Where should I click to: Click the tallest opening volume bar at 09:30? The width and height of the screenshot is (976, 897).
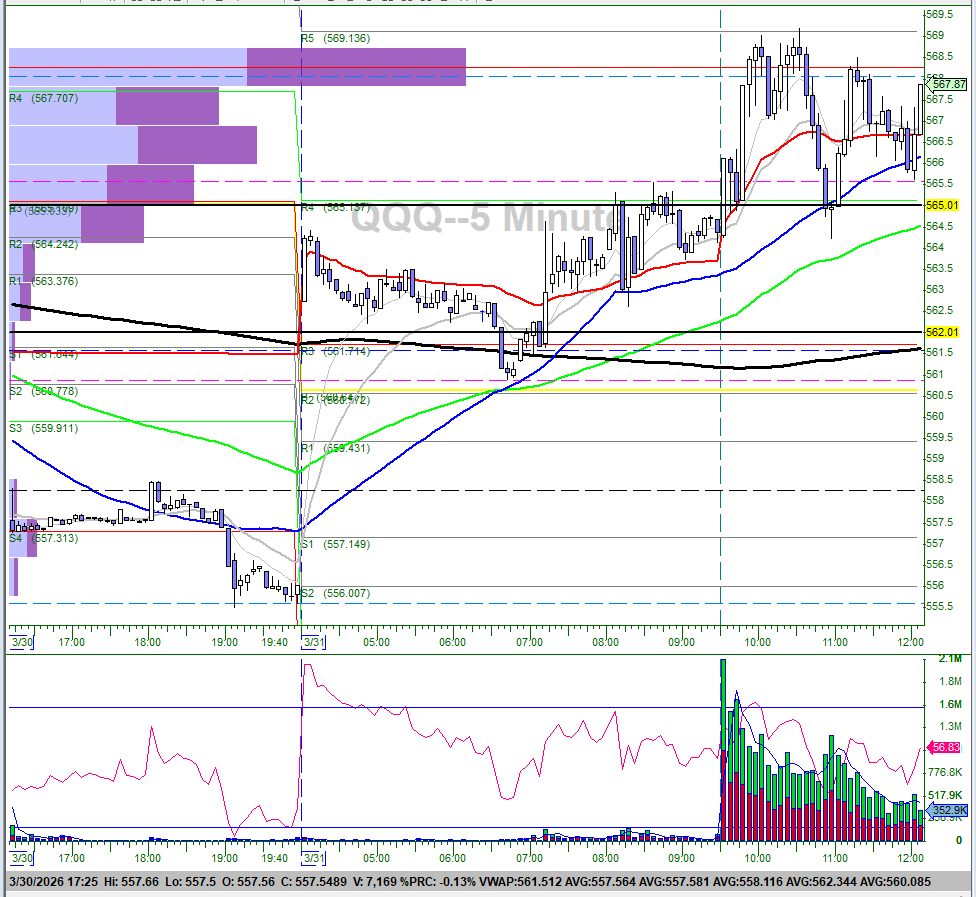(723, 750)
